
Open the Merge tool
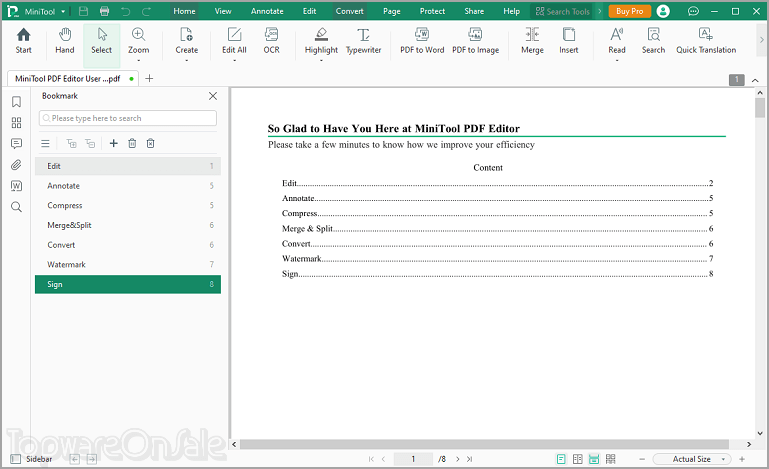532,41
